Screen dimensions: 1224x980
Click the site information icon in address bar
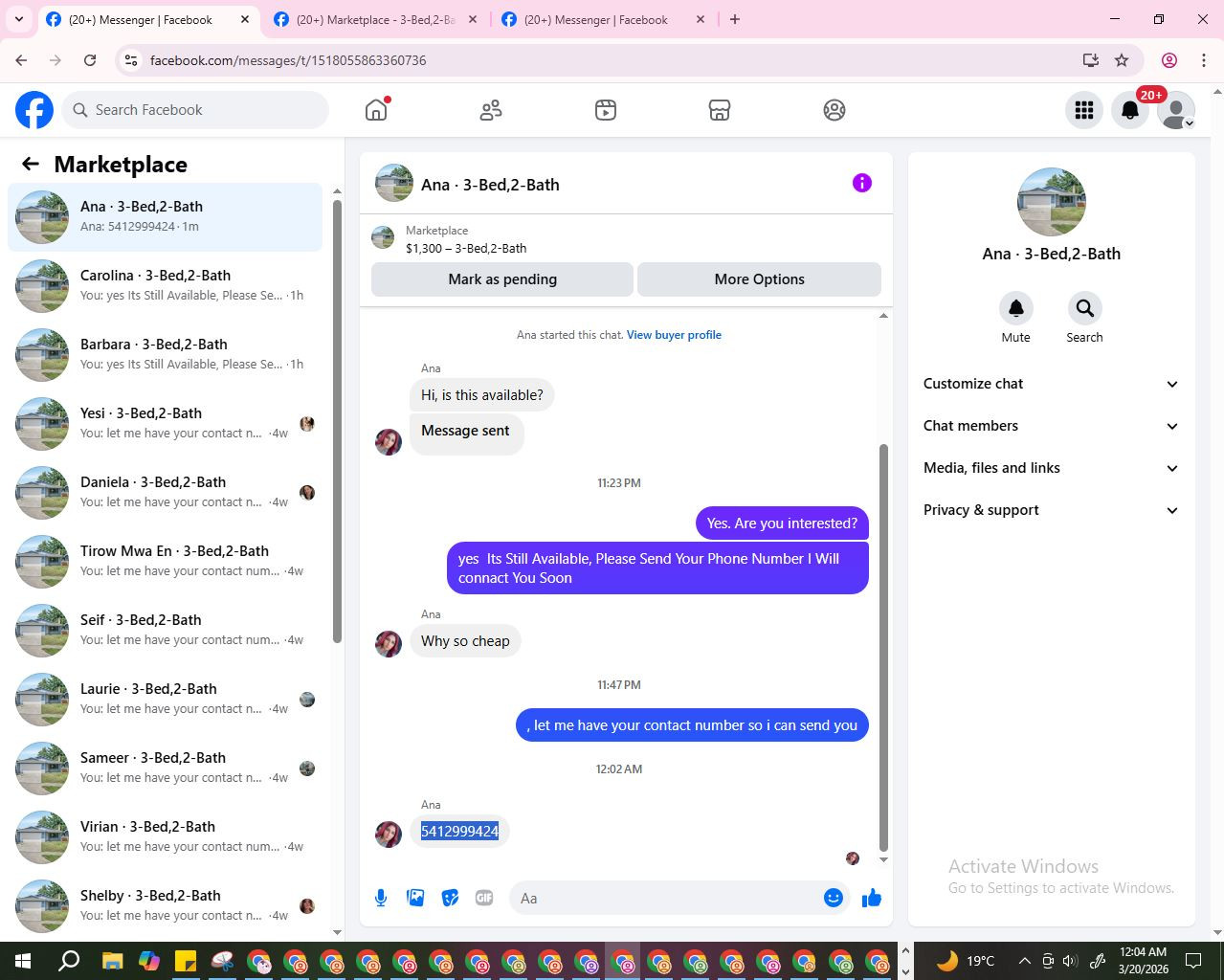tap(132, 60)
